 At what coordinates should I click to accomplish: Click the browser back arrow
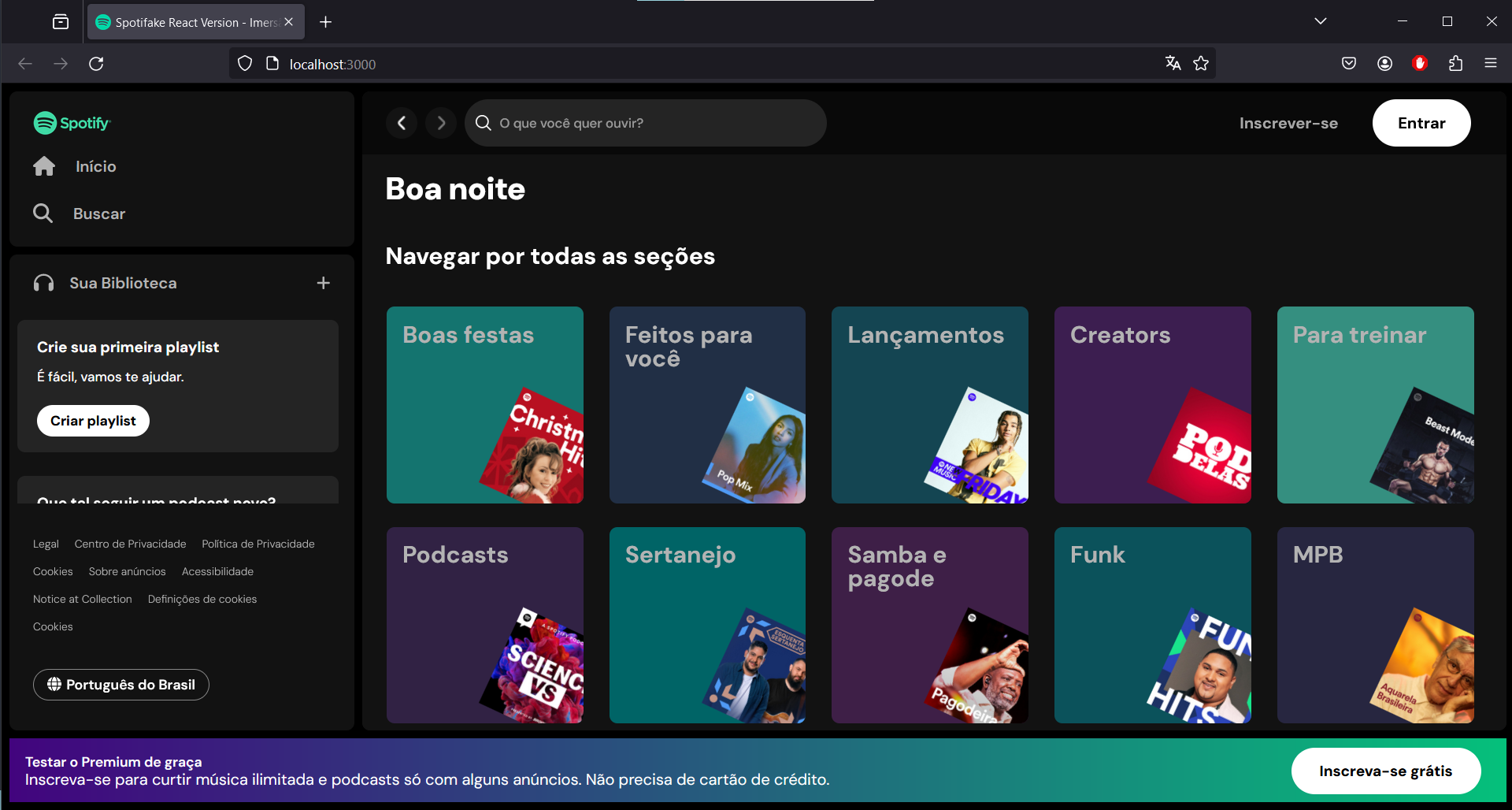(x=25, y=64)
